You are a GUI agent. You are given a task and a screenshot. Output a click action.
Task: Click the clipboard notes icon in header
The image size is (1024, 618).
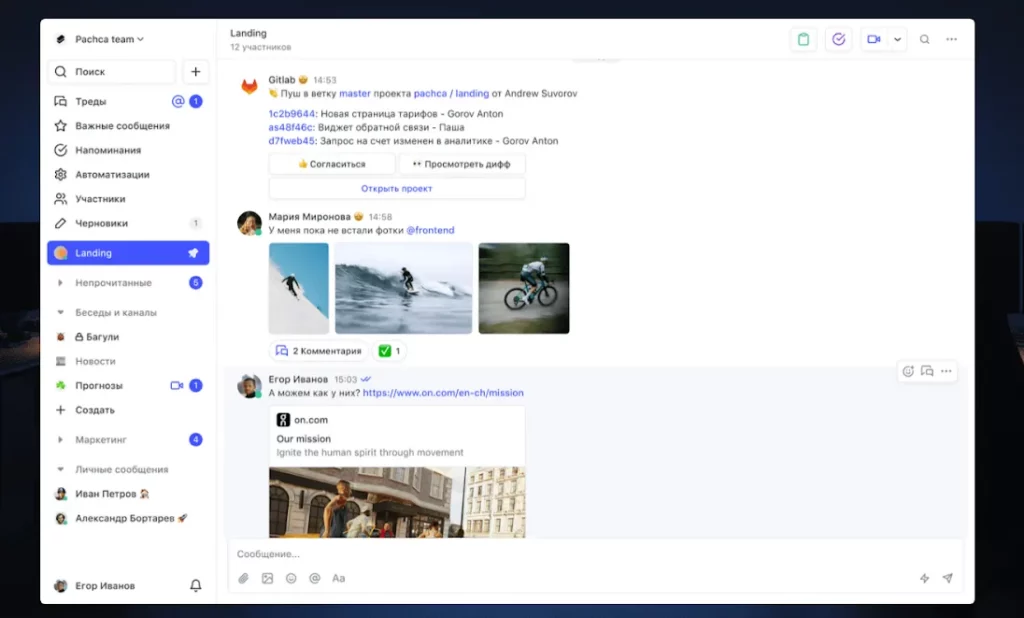click(x=802, y=39)
